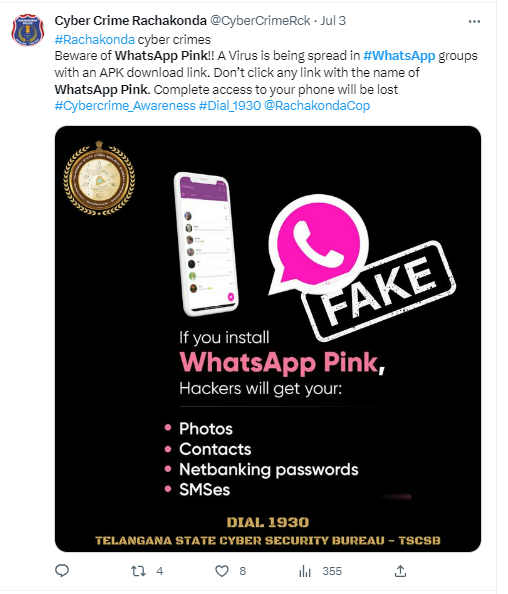The image size is (508, 594).
Task: Open the three-dot more options menu
Action: (474, 22)
